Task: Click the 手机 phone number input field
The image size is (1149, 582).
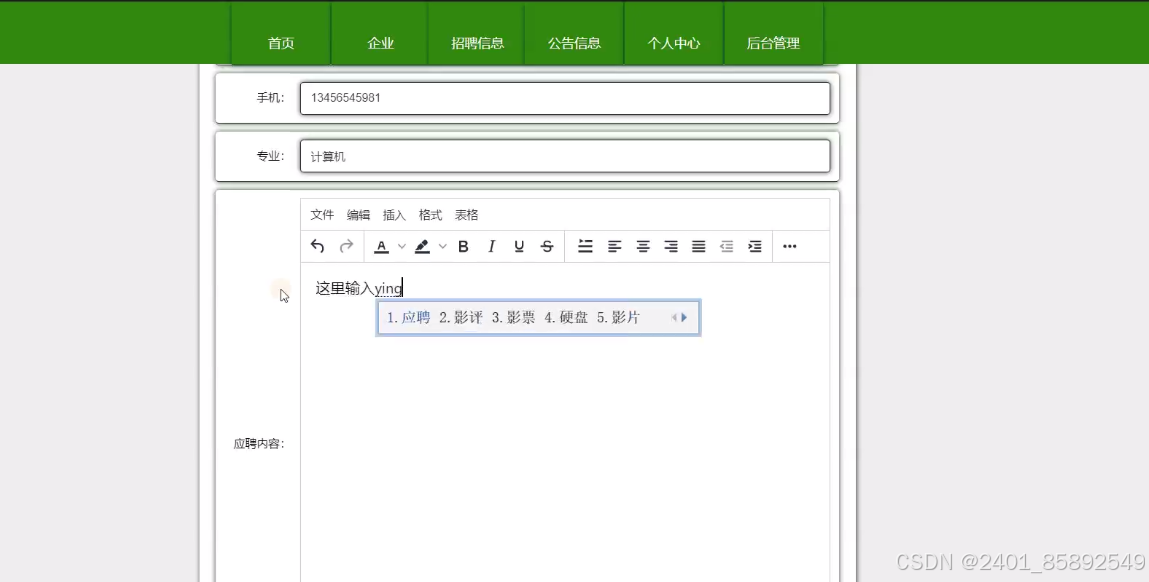Action: [x=565, y=98]
